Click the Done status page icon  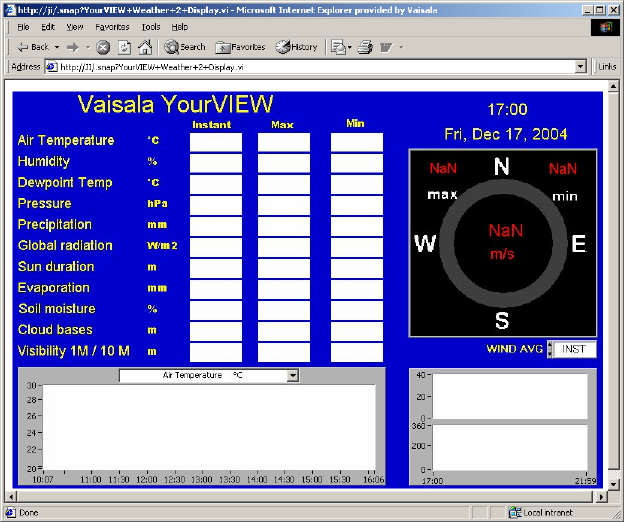[x=11, y=512]
